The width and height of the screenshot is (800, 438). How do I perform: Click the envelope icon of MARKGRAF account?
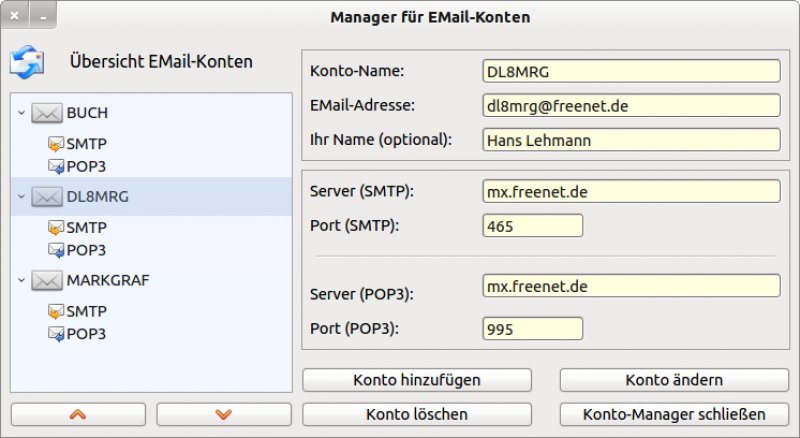(47, 281)
